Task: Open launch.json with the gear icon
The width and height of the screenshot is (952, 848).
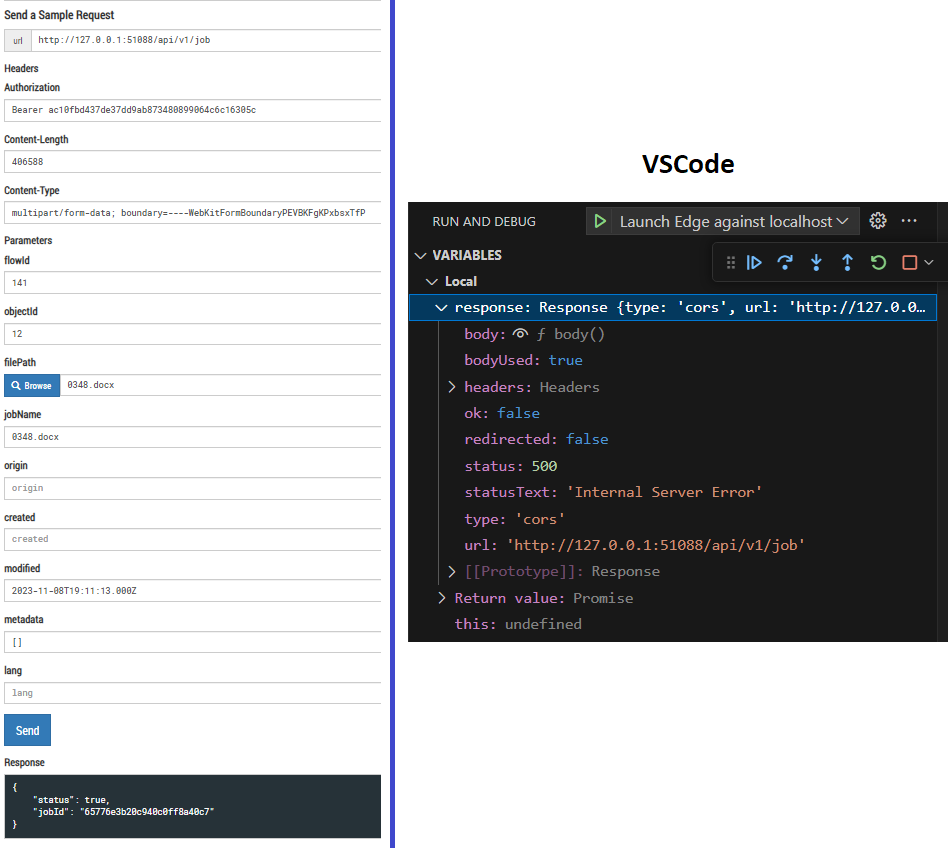Action: pos(878,221)
